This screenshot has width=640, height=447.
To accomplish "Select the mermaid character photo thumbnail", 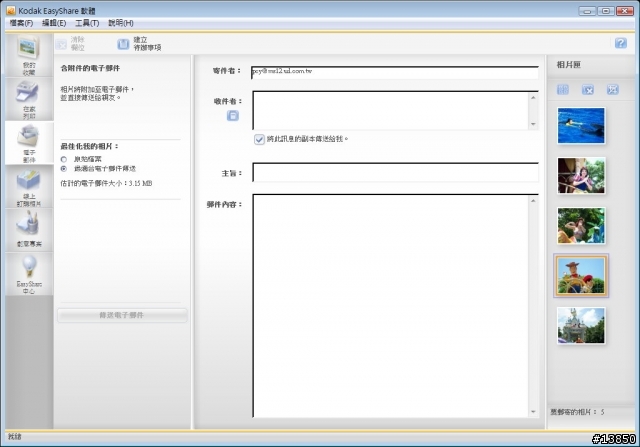I will (x=581, y=226).
